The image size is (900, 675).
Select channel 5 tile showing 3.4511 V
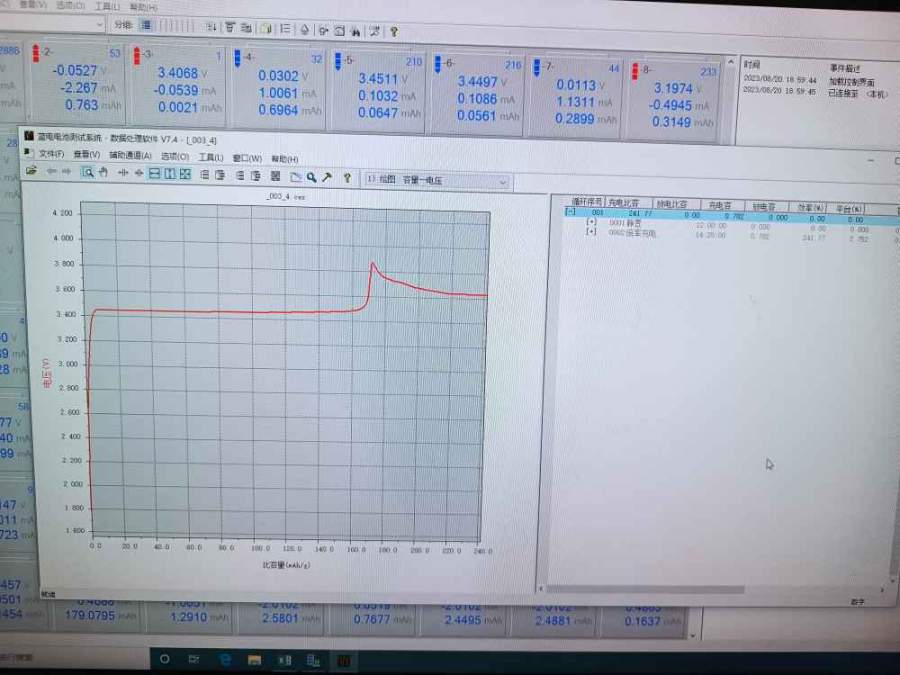380,87
